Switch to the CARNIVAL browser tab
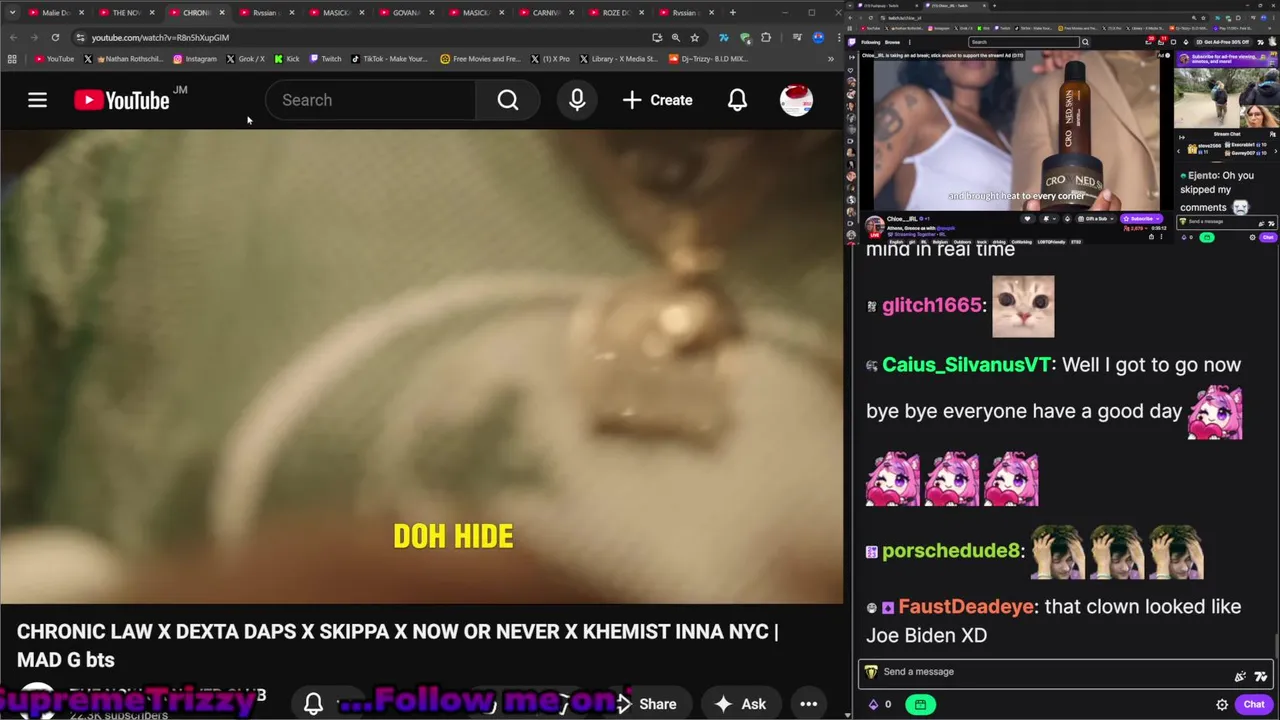The width and height of the screenshot is (1280, 720). (545, 13)
